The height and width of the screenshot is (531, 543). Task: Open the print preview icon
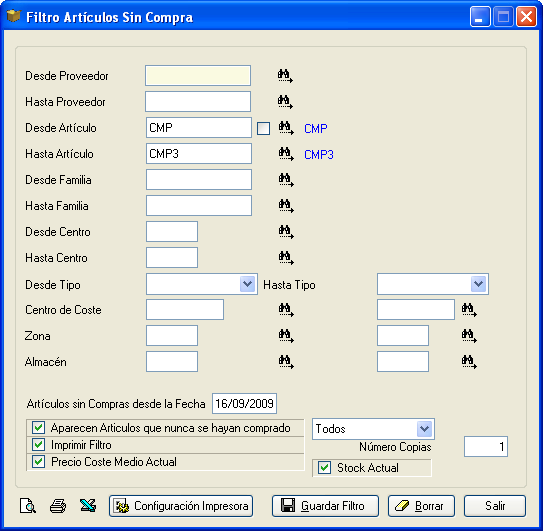click(x=28, y=506)
